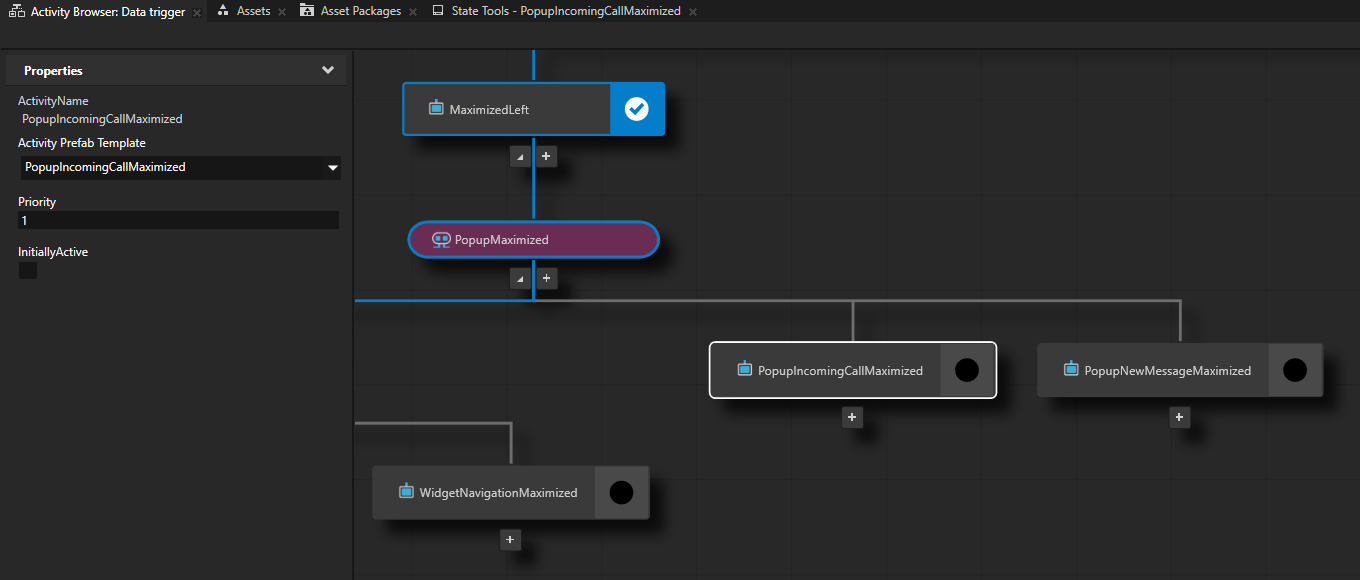The height and width of the screenshot is (580, 1360).
Task: Click the WidgetNavigationMaximized node icon
Action: 406,492
